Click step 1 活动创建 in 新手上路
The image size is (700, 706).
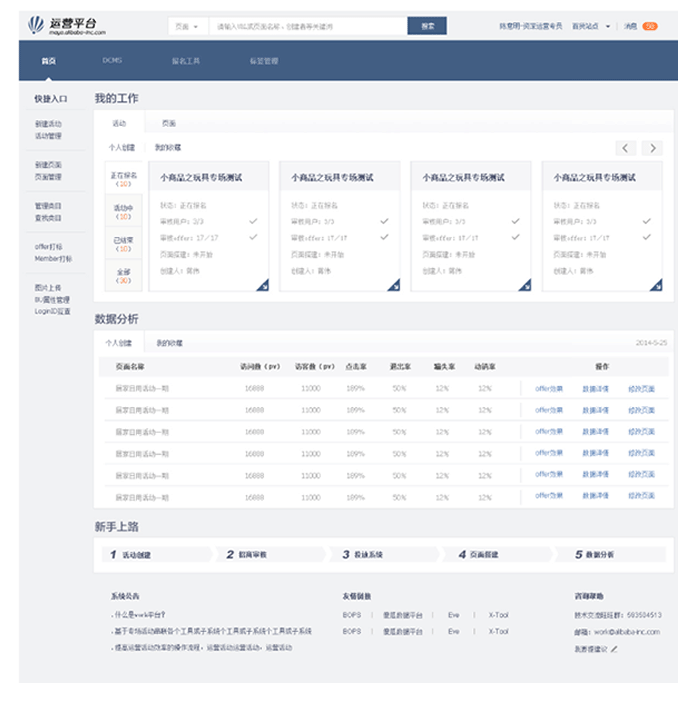157,555
